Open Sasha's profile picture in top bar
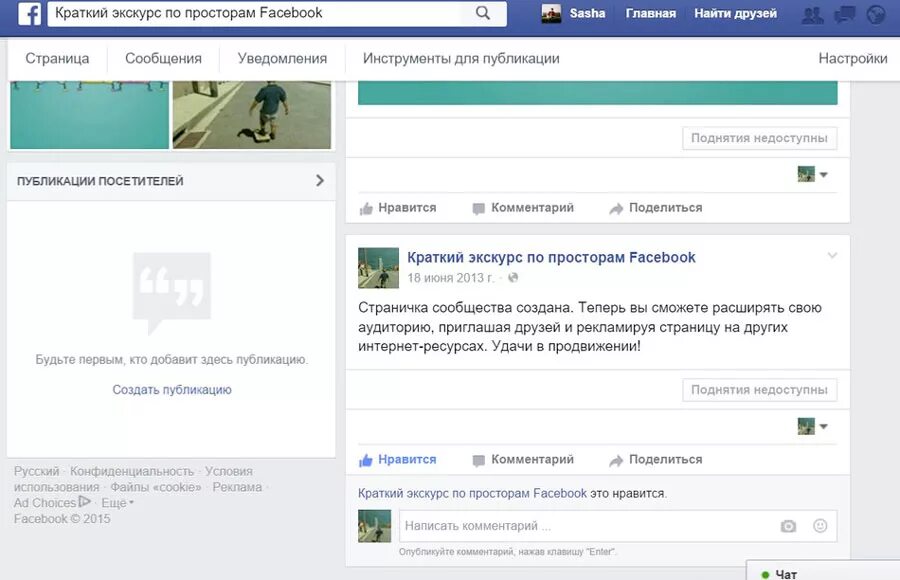 click(x=552, y=13)
